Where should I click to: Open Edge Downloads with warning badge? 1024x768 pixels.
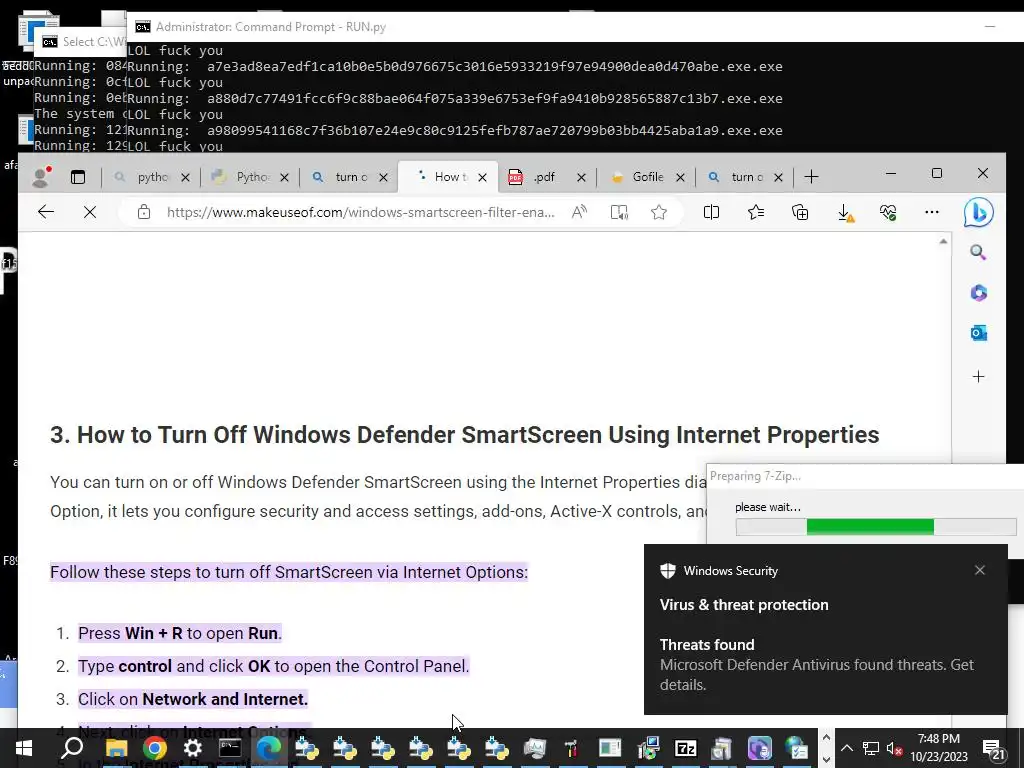(x=845, y=213)
